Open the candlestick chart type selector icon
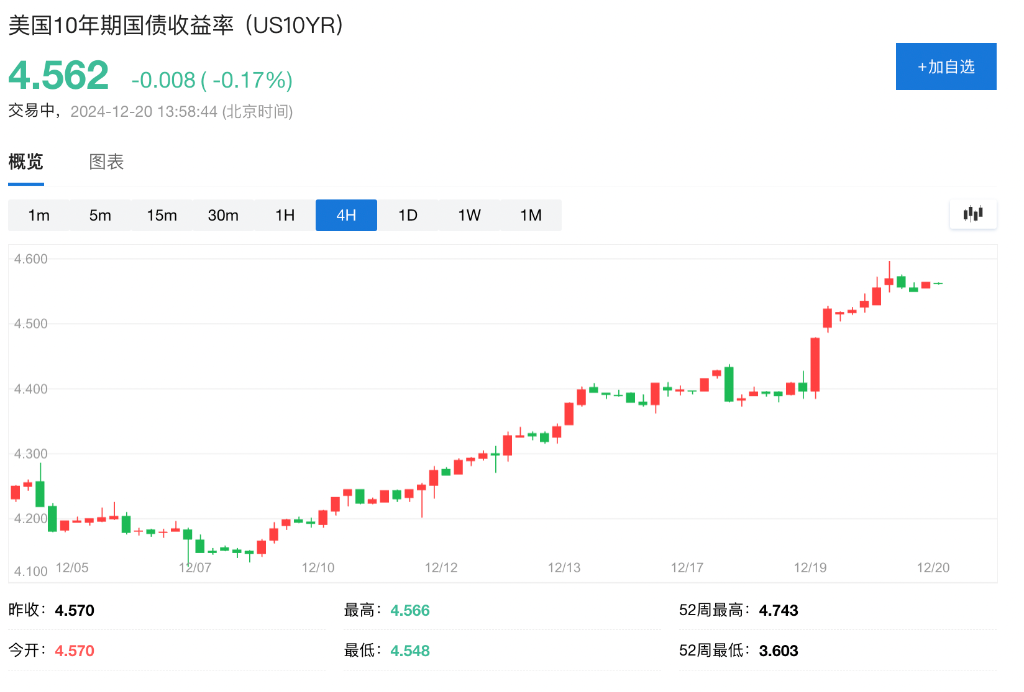 [971, 213]
